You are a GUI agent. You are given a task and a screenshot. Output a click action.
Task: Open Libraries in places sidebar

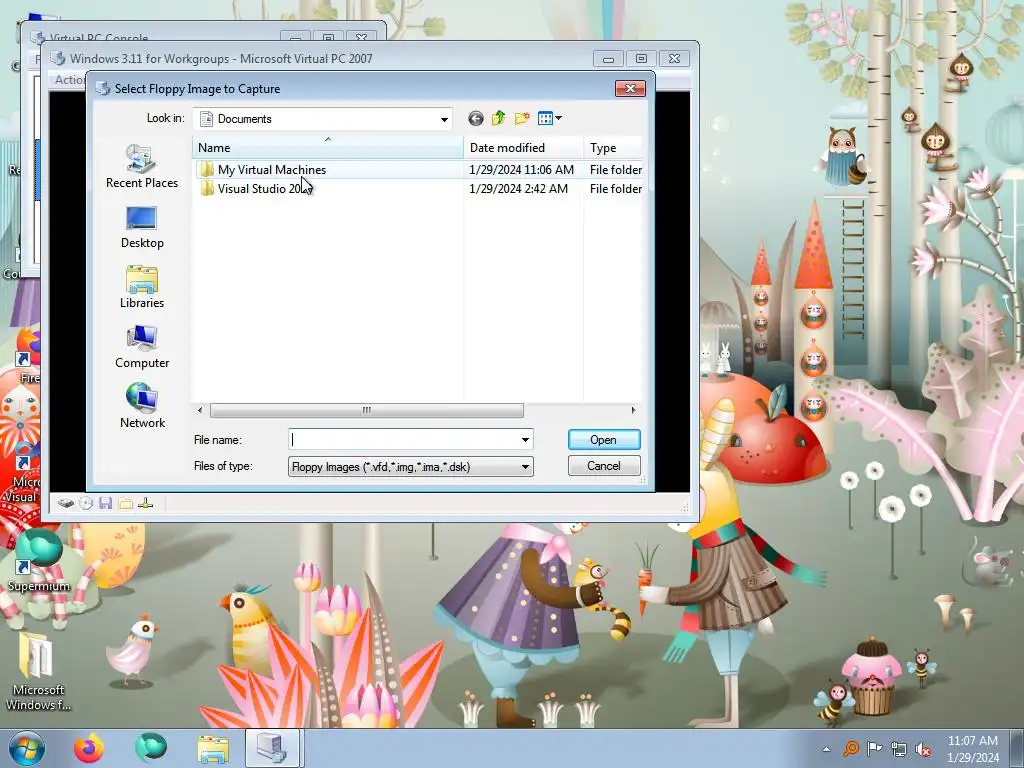tap(142, 287)
